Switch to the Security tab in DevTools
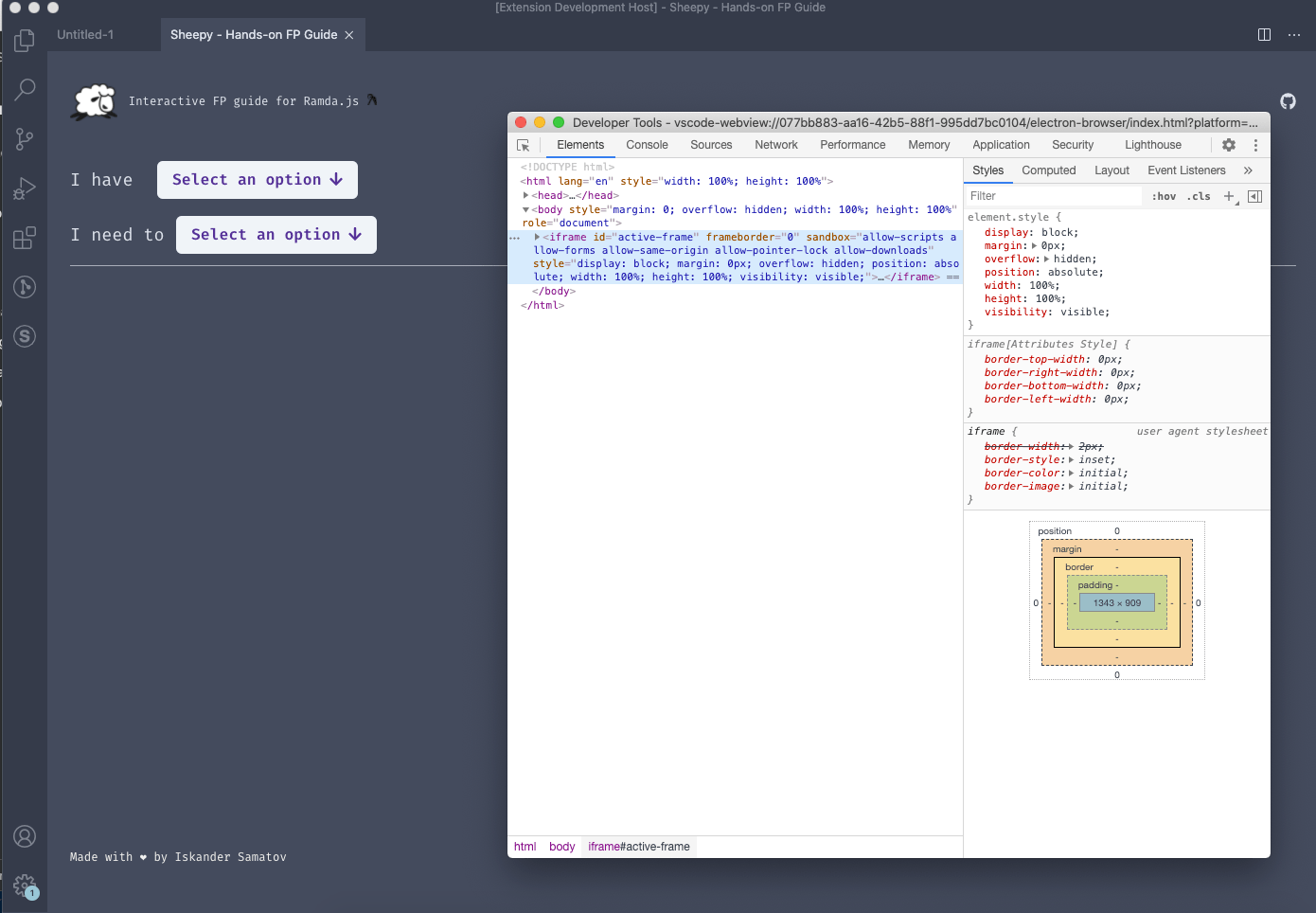The image size is (1316, 913). (1073, 145)
